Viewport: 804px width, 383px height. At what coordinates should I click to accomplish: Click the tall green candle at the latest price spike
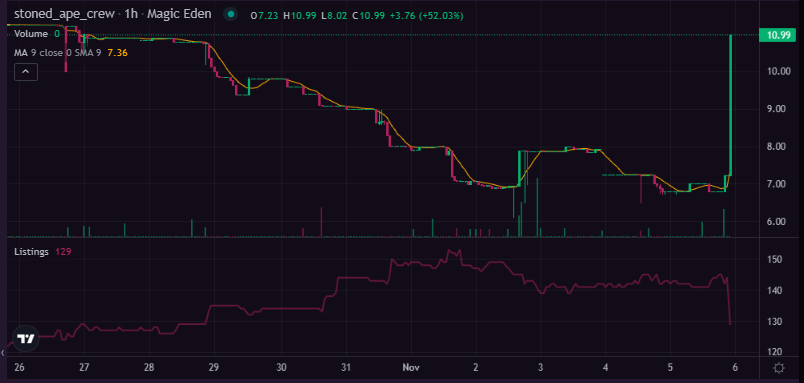click(x=730, y=105)
